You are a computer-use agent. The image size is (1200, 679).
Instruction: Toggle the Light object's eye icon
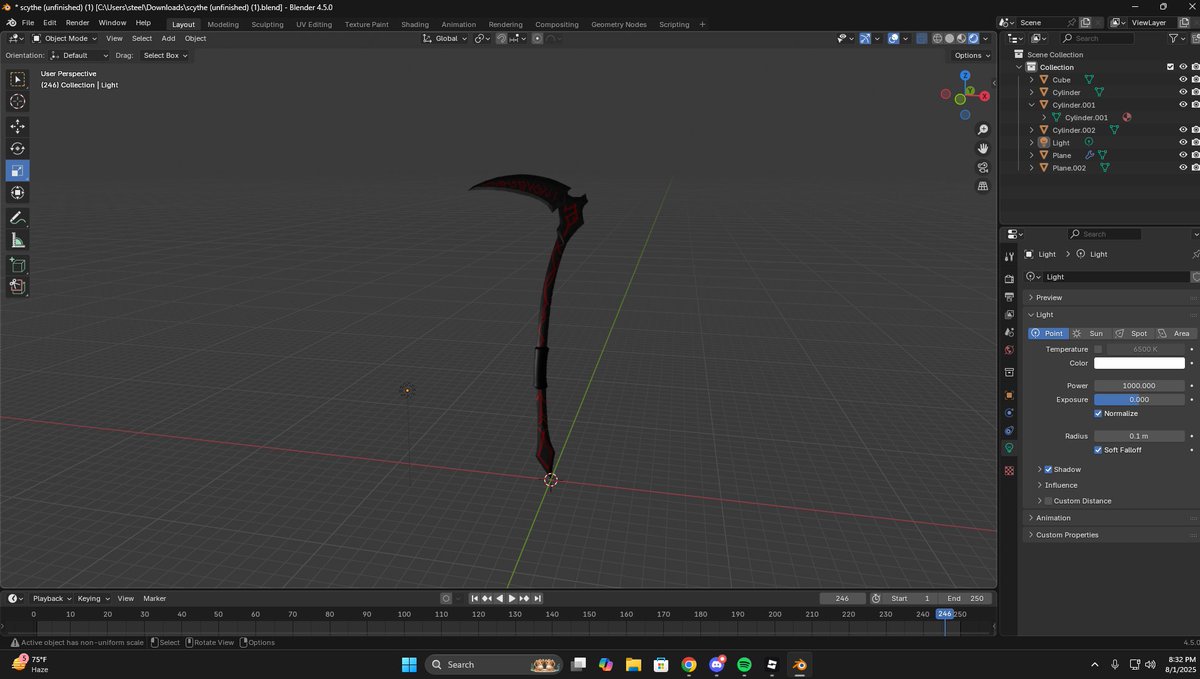click(1183, 143)
